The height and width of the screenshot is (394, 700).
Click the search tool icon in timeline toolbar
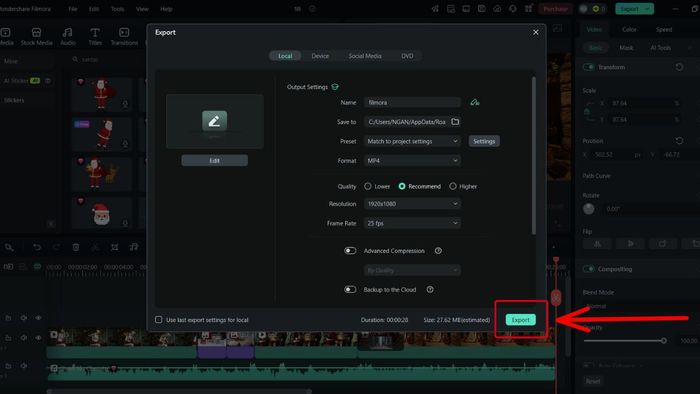(x=8, y=247)
